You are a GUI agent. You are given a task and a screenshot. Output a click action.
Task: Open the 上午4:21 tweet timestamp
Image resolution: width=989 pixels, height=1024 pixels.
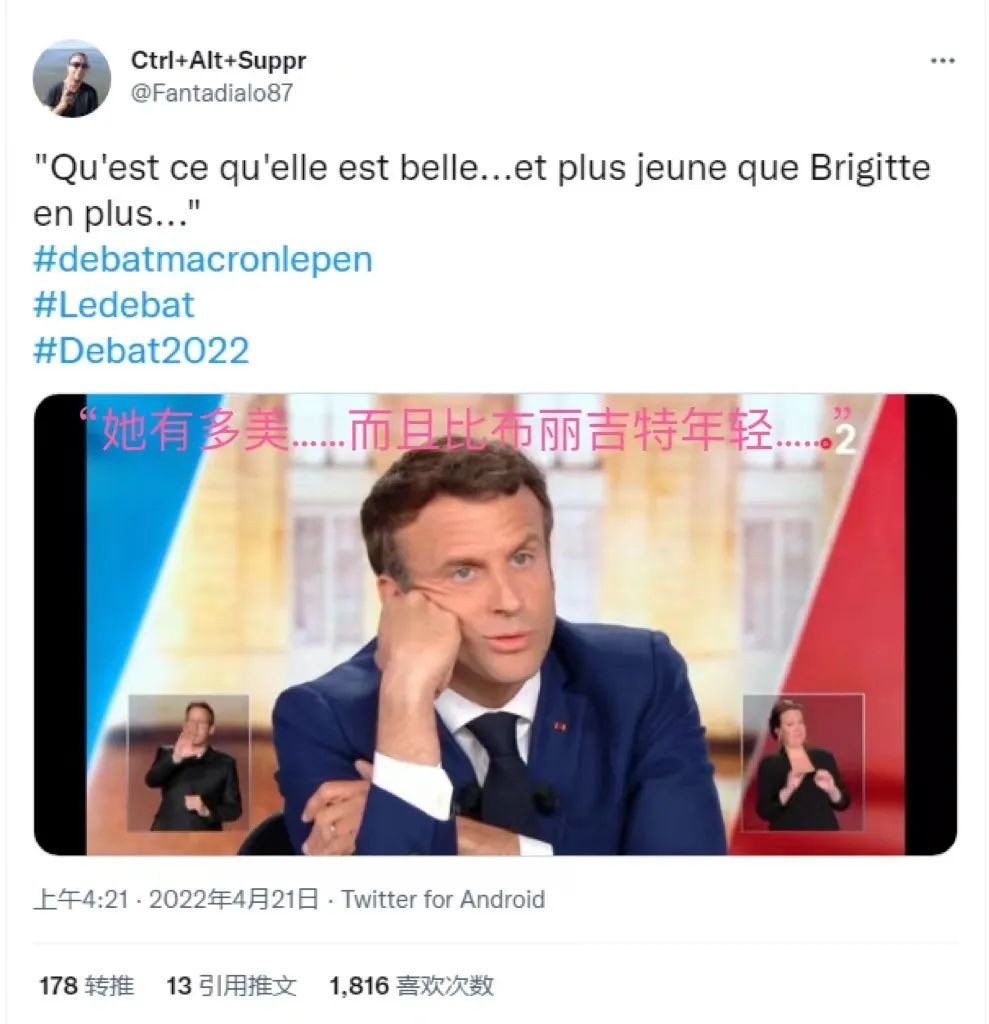(x=81, y=900)
